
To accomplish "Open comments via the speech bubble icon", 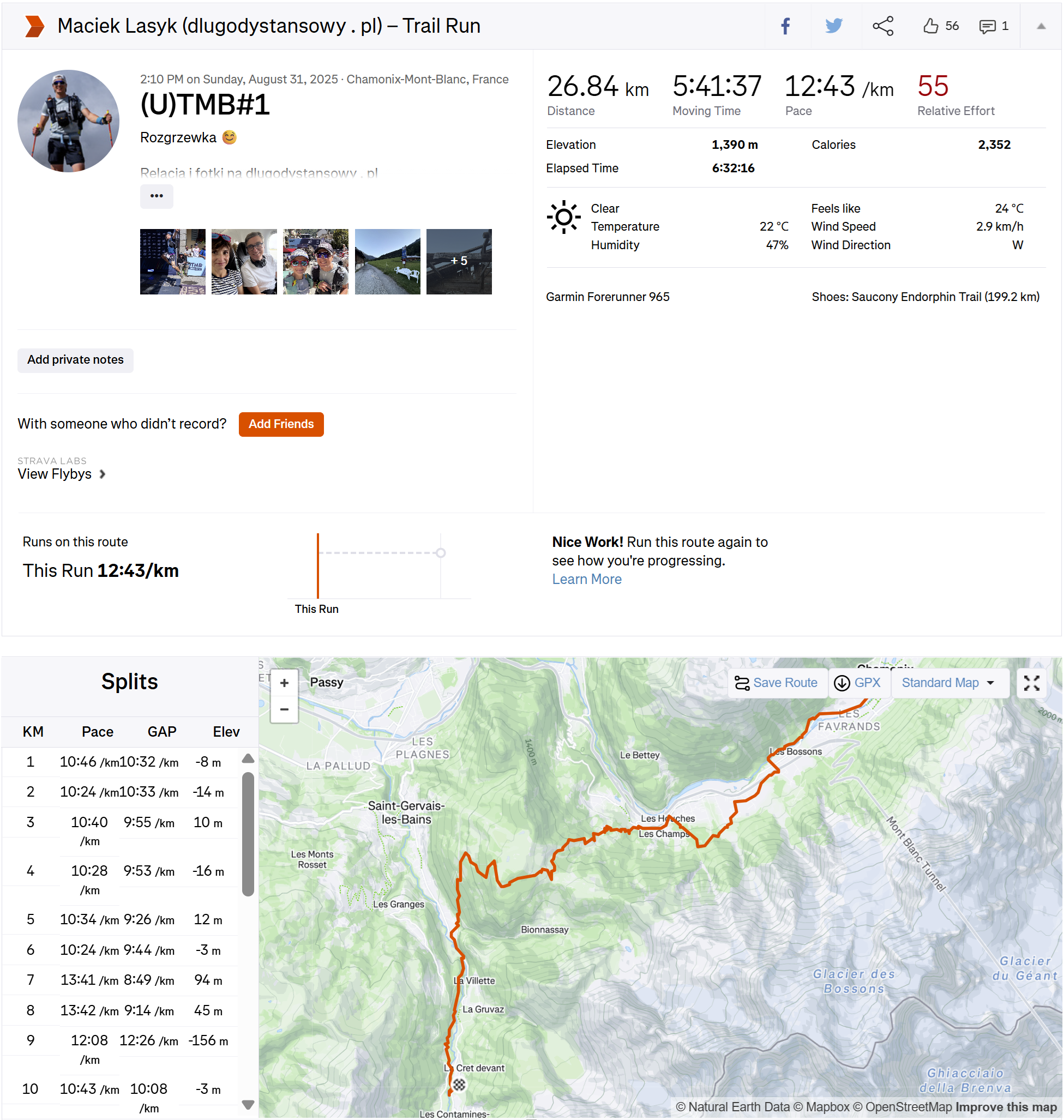I will [987, 26].
